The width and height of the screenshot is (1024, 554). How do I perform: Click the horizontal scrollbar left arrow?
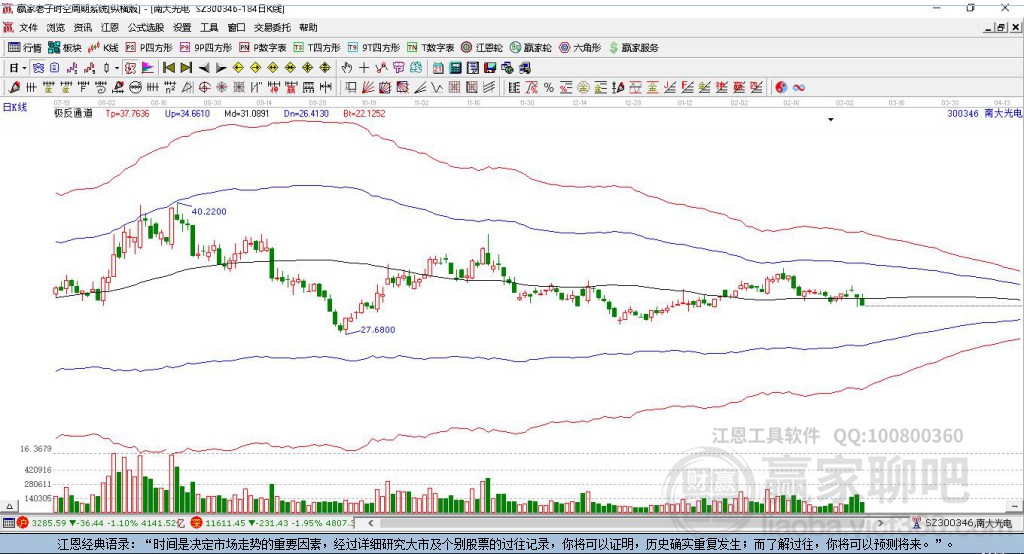[371, 523]
